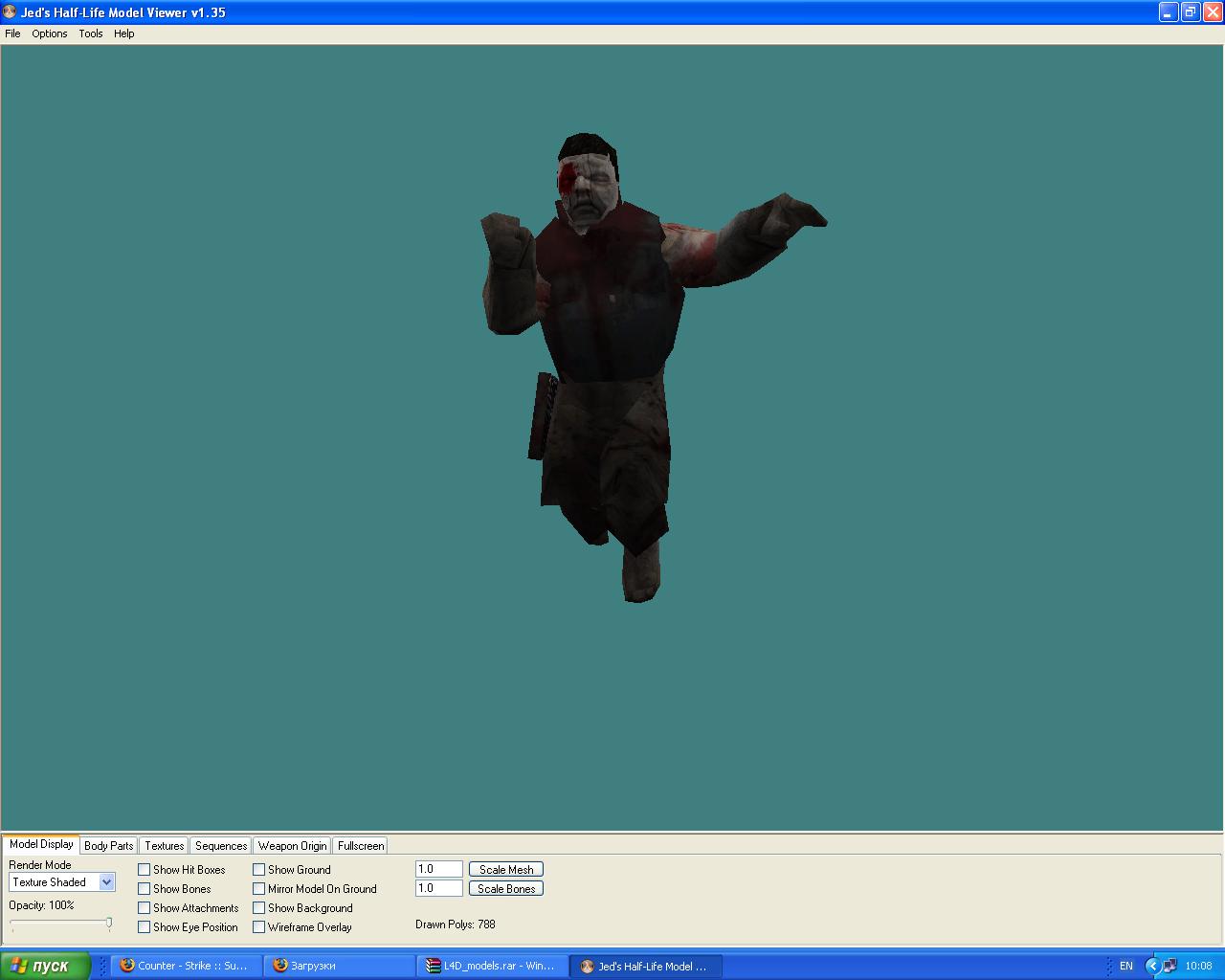Click the Render Mode label
Image resolution: width=1225 pixels, height=980 pixels.
[x=40, y=865]
